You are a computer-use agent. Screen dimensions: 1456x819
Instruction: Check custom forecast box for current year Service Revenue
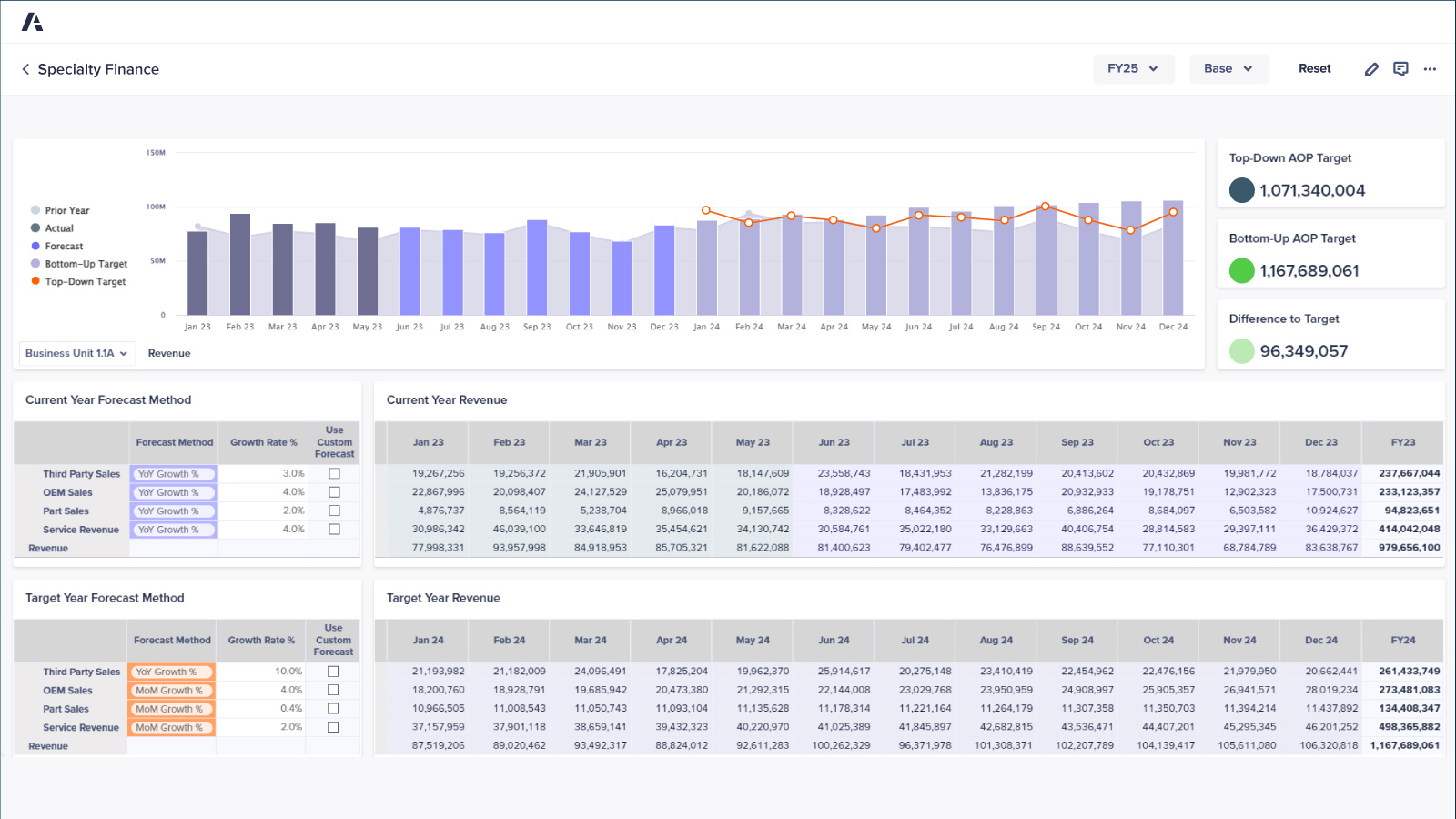[334, 530]
